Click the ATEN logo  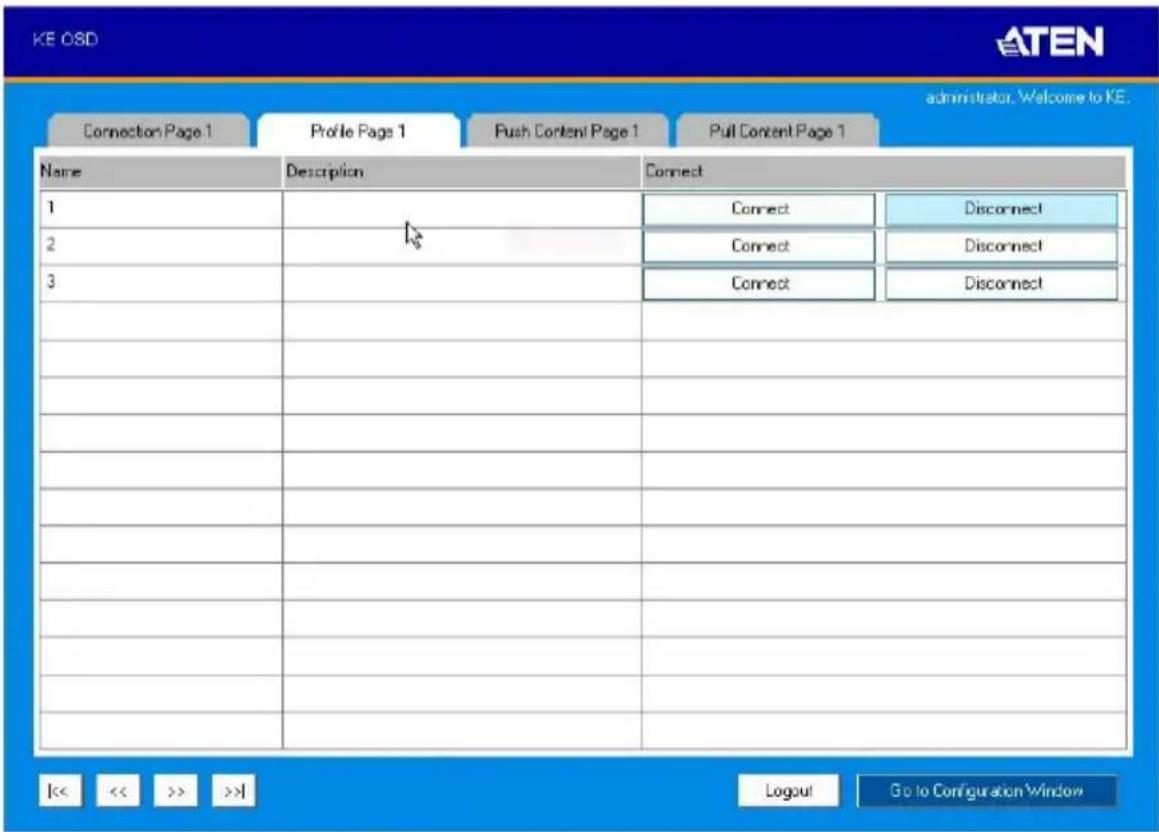tap(1050, 41)
